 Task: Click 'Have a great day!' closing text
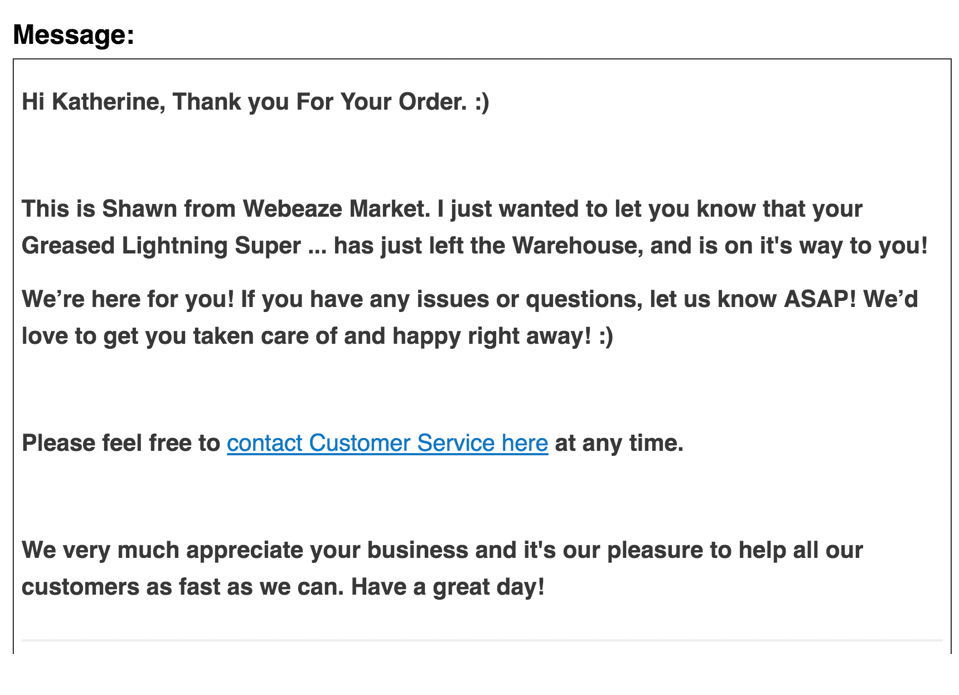(x=448, y=587)
